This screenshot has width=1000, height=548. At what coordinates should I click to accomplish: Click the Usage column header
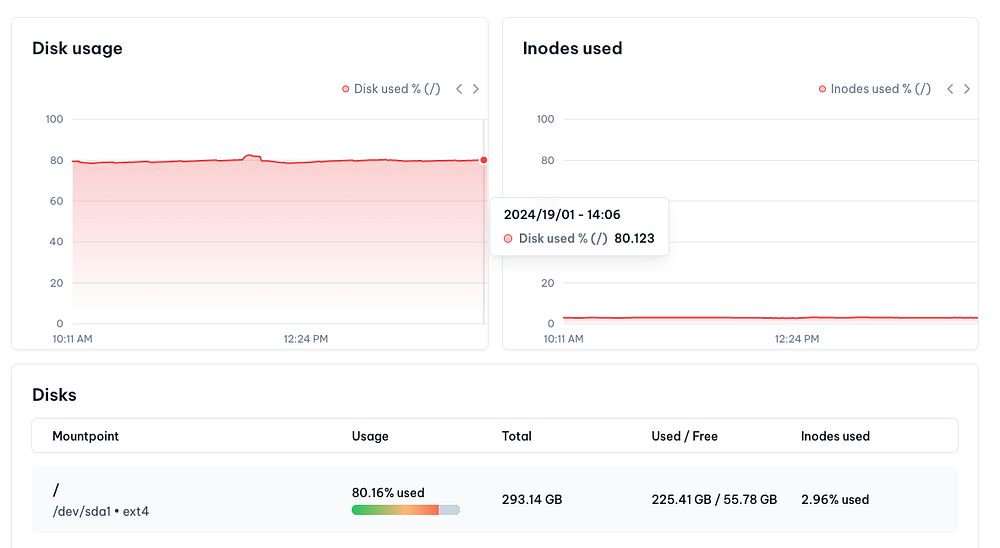coord(370,436)
